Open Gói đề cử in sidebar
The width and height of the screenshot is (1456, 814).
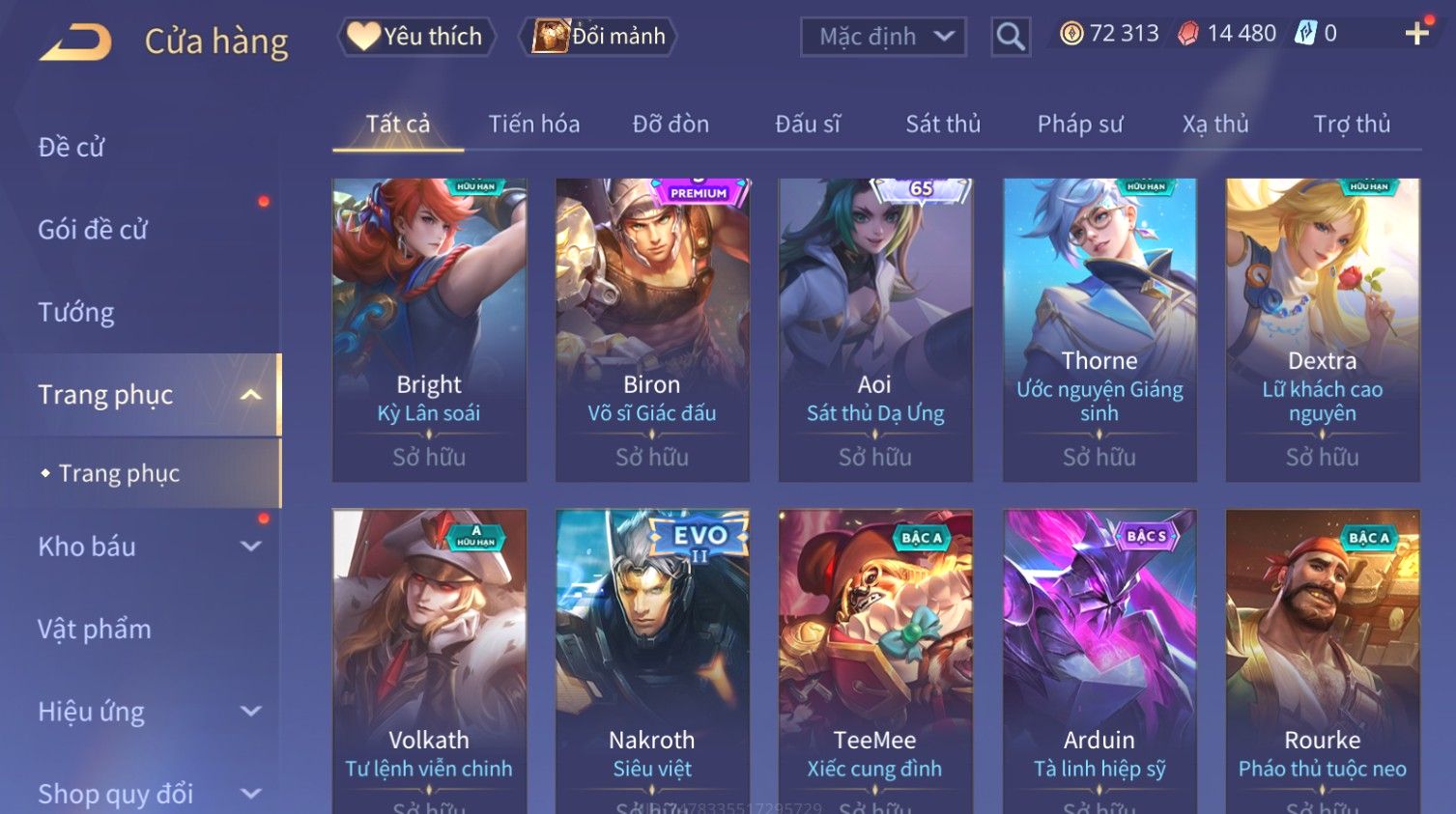point(93,230)
